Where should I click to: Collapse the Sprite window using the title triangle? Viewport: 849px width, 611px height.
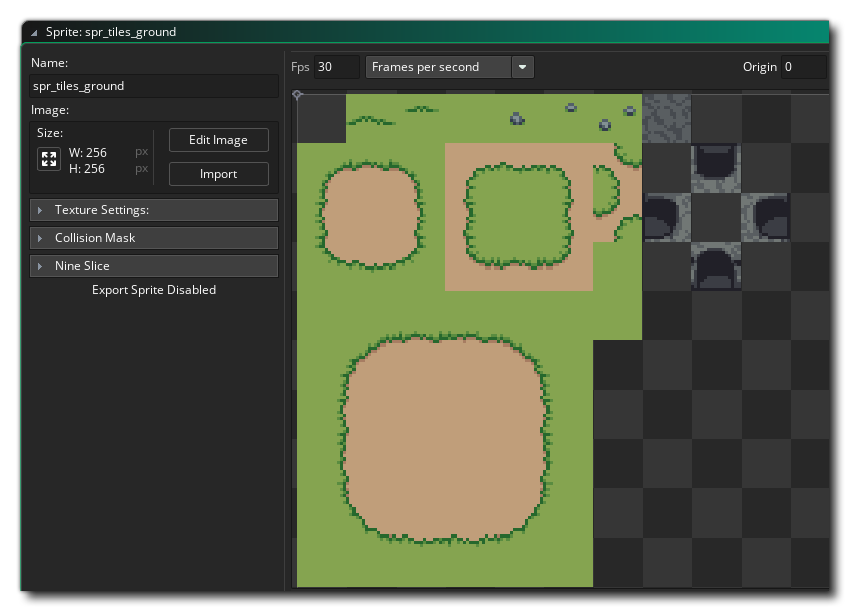tap(34, 32)
